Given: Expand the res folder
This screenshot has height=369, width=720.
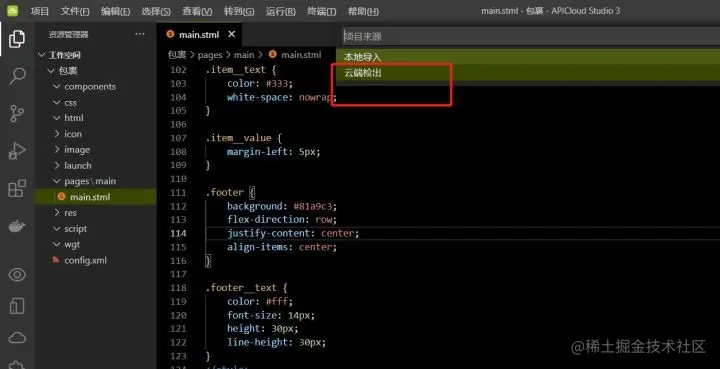Looking at the screenshot, I should pyautogui.click(x=56, y=212).
